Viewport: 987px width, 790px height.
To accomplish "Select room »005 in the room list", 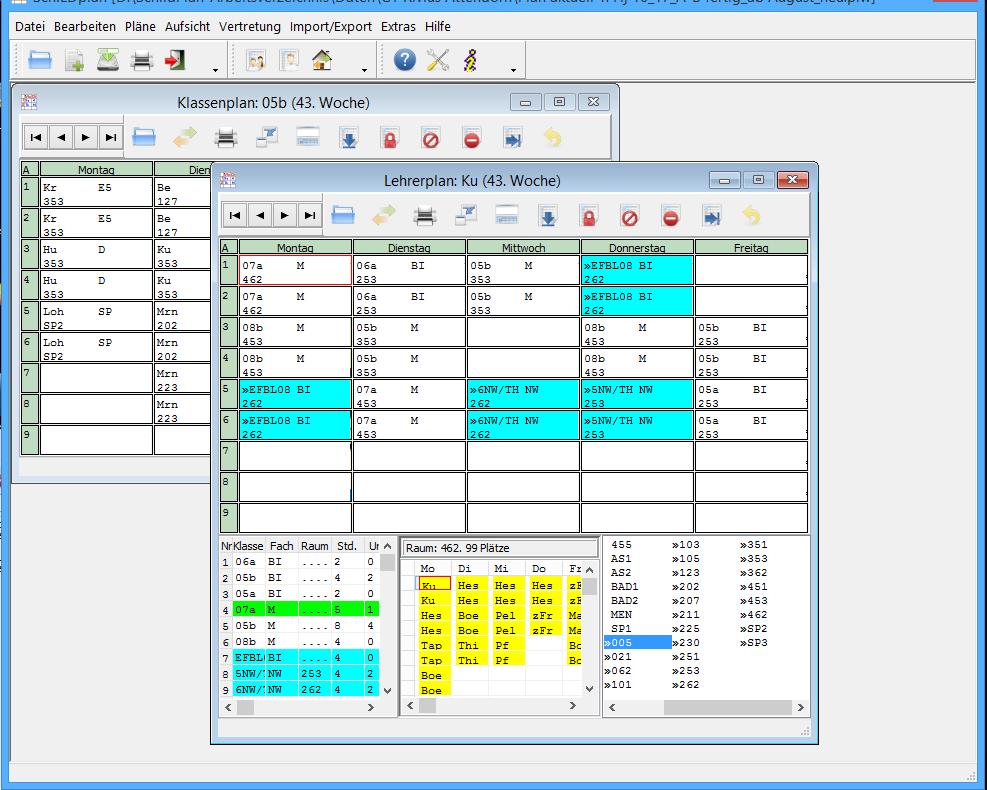I will coord(637,642).
